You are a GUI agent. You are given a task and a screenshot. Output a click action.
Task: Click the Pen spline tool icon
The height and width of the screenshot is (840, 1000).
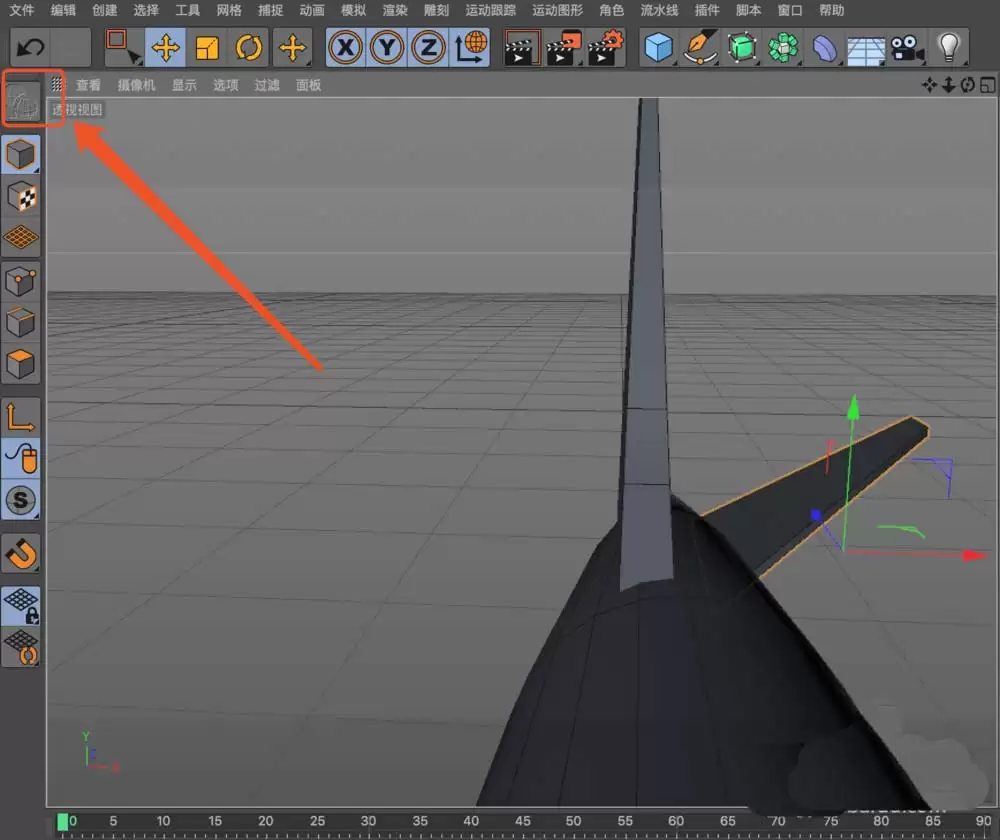point(701,47)
